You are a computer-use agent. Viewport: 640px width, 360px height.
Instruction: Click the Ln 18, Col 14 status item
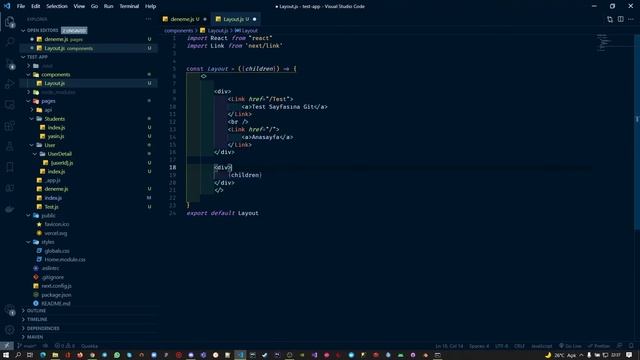pyautogui.click(x=449, y=346)
